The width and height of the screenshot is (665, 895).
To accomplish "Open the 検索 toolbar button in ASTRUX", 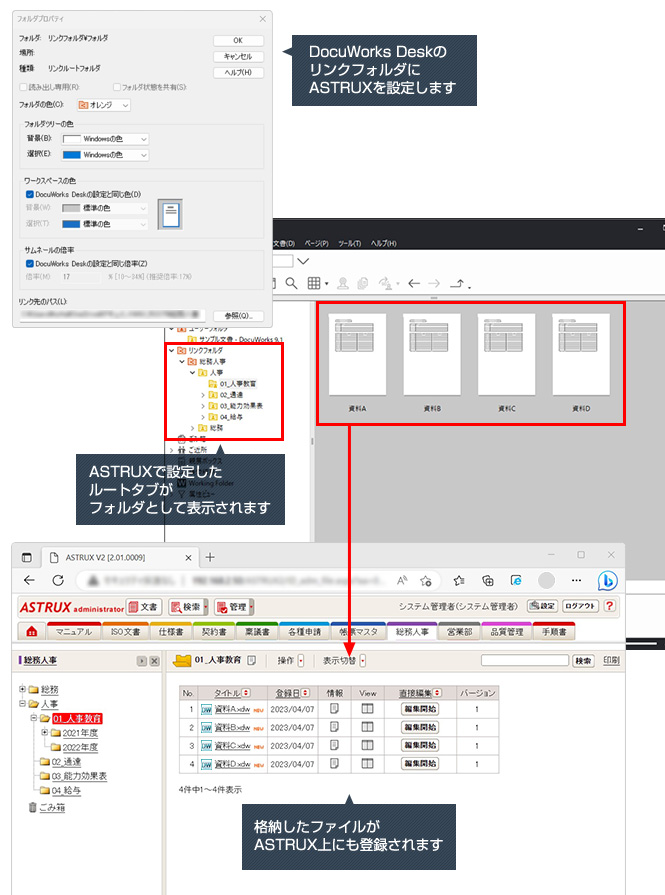I will [187, 607].
